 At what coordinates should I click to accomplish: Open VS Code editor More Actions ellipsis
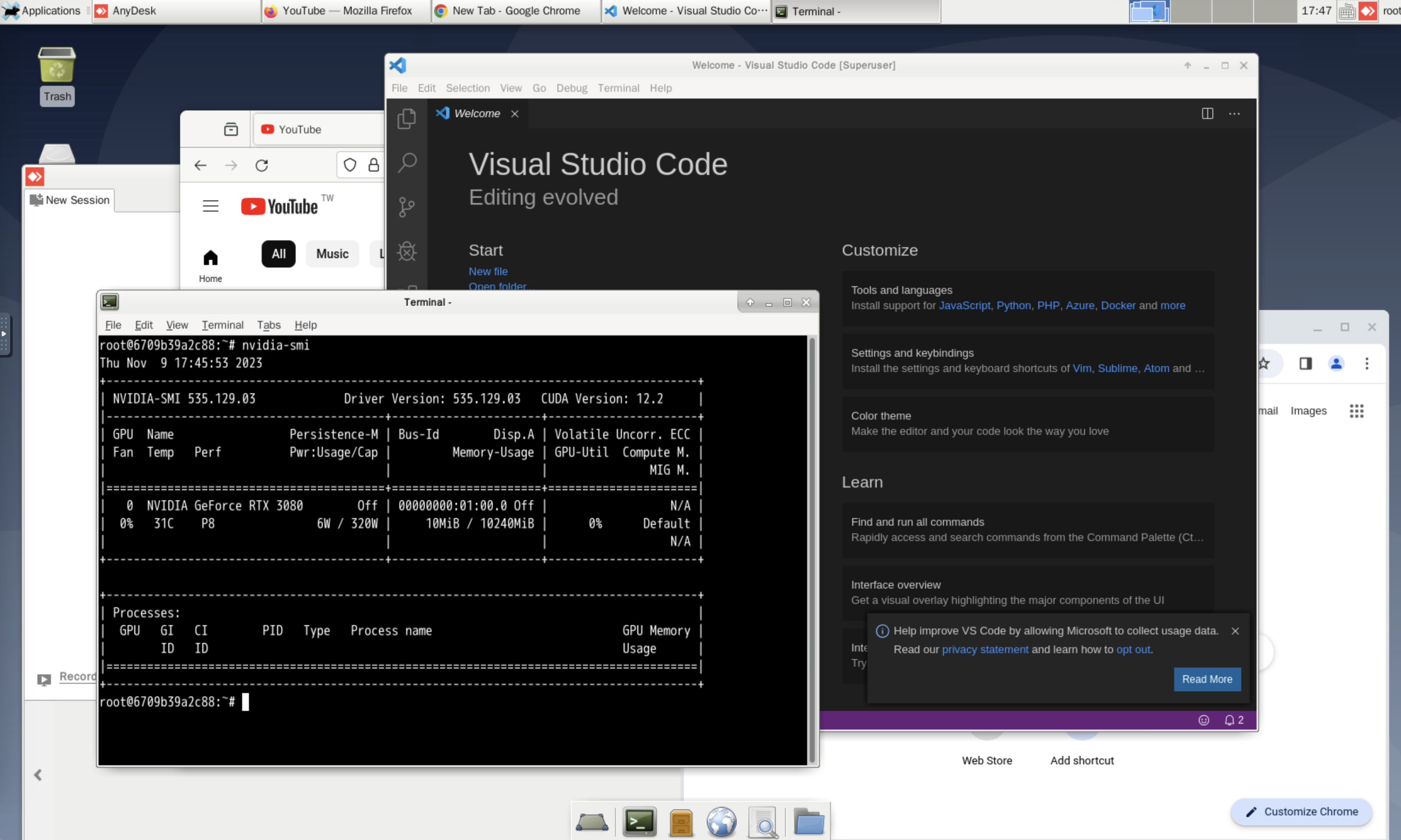pos(1234,114)
